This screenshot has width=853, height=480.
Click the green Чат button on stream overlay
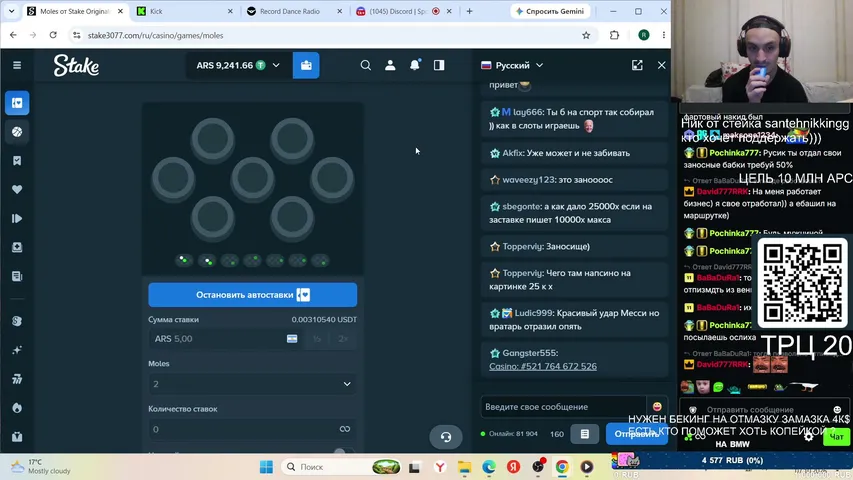(x=836, y=436)
